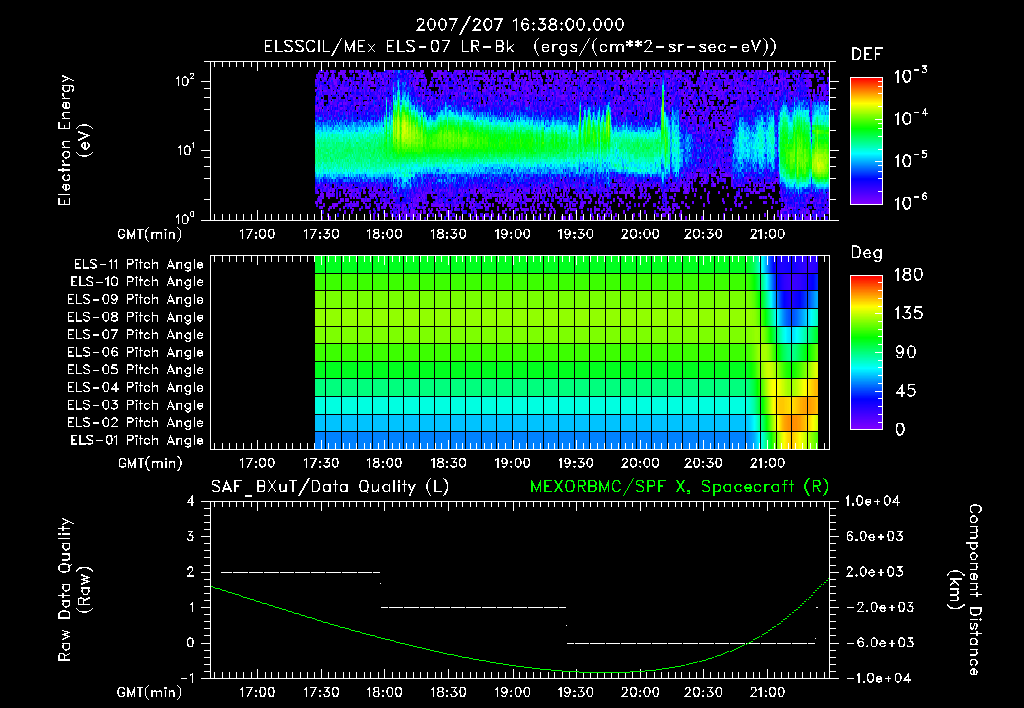Click the DEF color bar

coord(866,140)
